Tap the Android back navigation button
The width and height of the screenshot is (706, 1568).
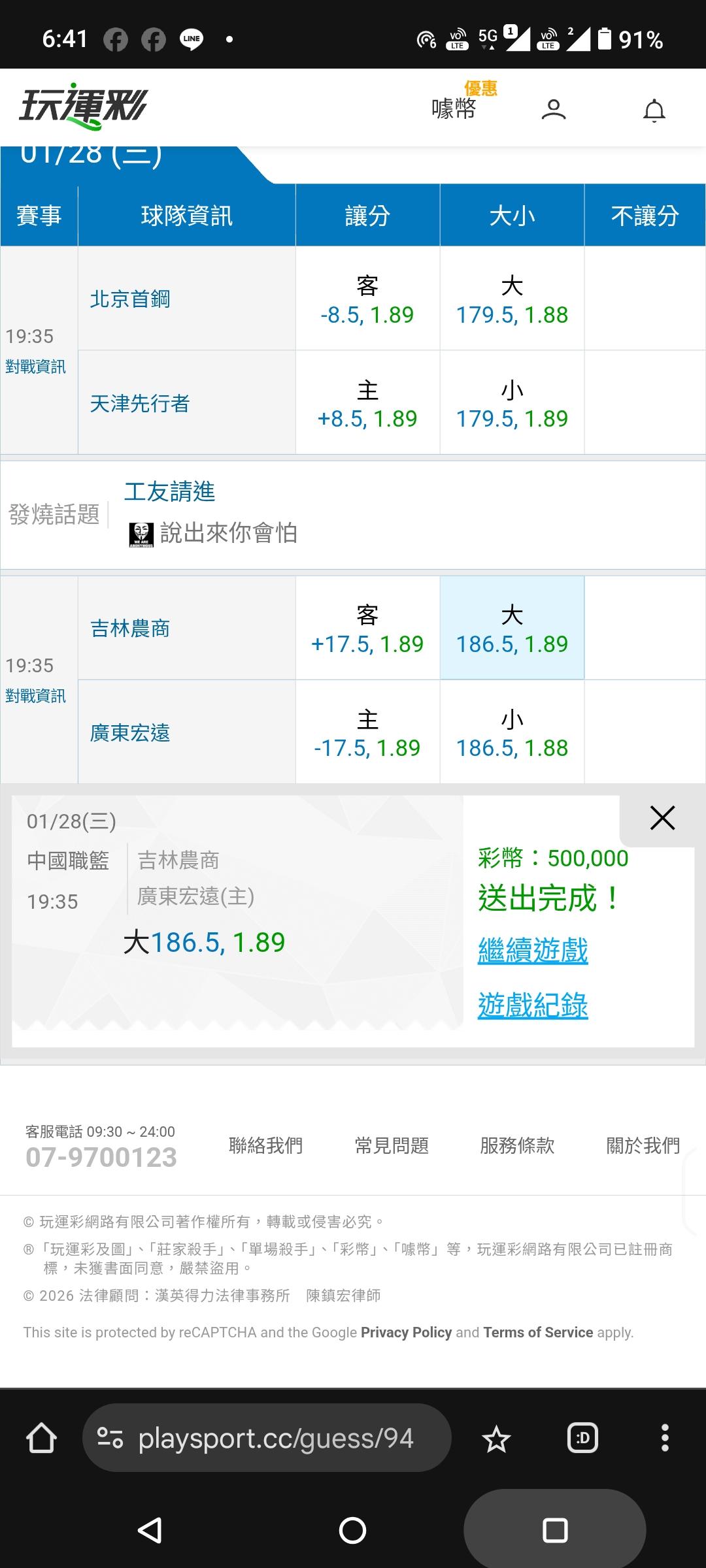pyautogui.click(x=150, y=1530)
